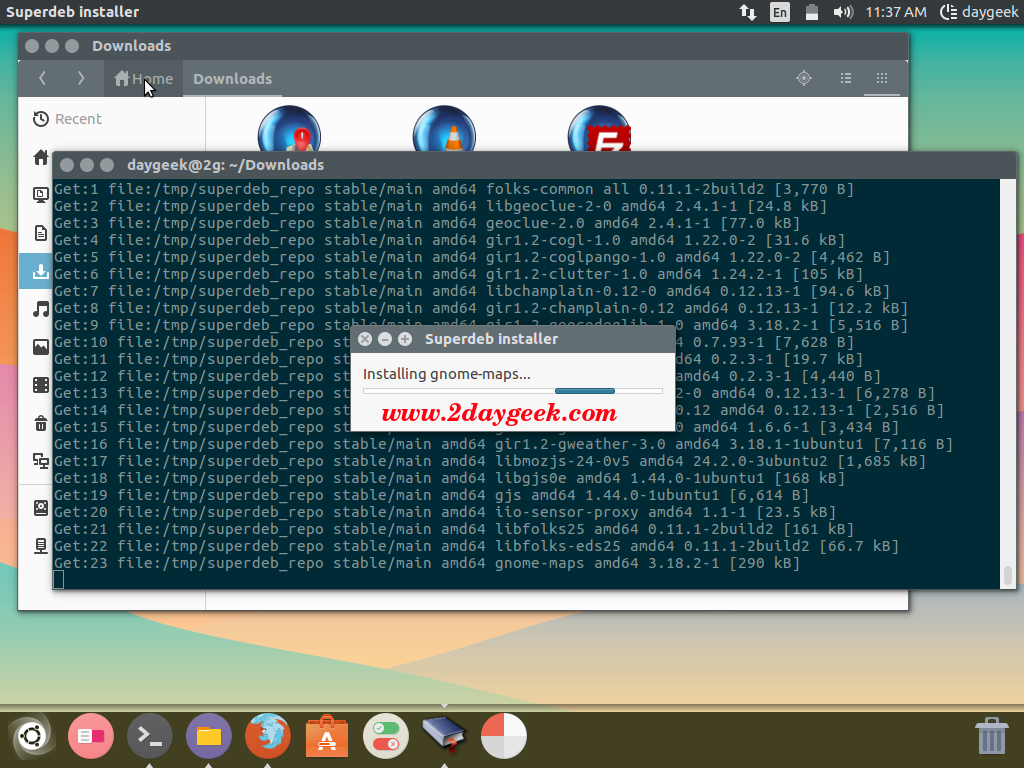Maximize the Superdeb installer dialog

[405, 339]
